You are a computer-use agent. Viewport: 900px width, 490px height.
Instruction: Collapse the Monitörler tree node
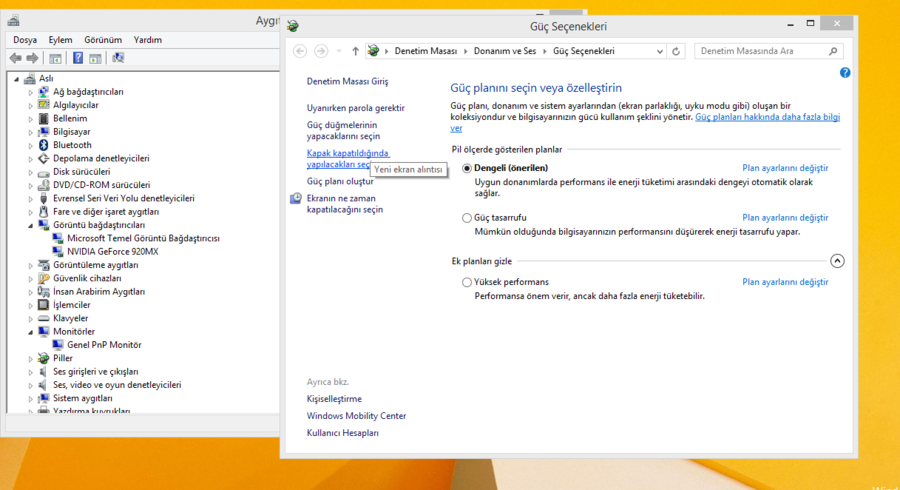click(30, 331)
